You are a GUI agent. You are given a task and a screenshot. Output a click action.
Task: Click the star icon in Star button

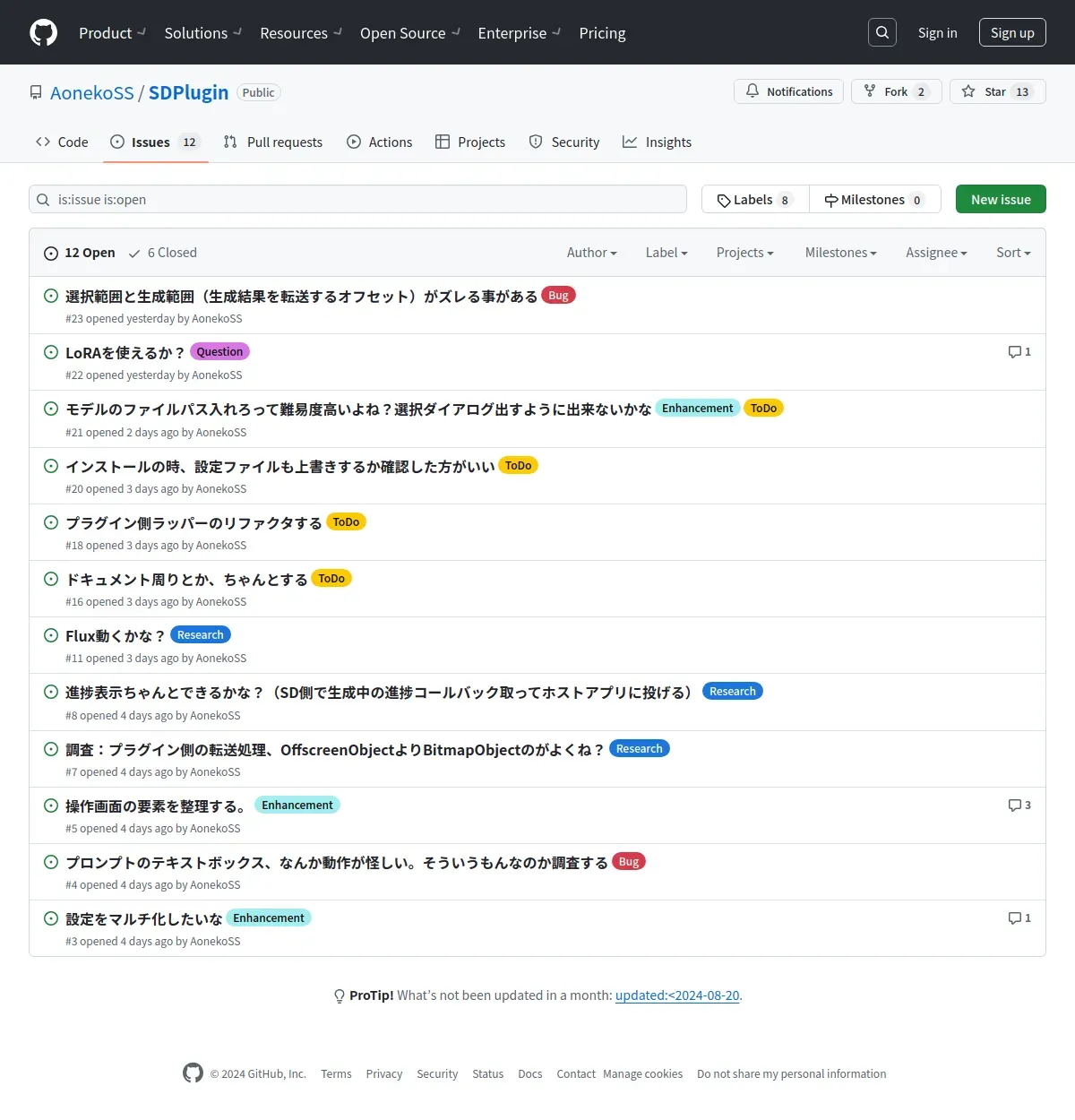point(968,91)
